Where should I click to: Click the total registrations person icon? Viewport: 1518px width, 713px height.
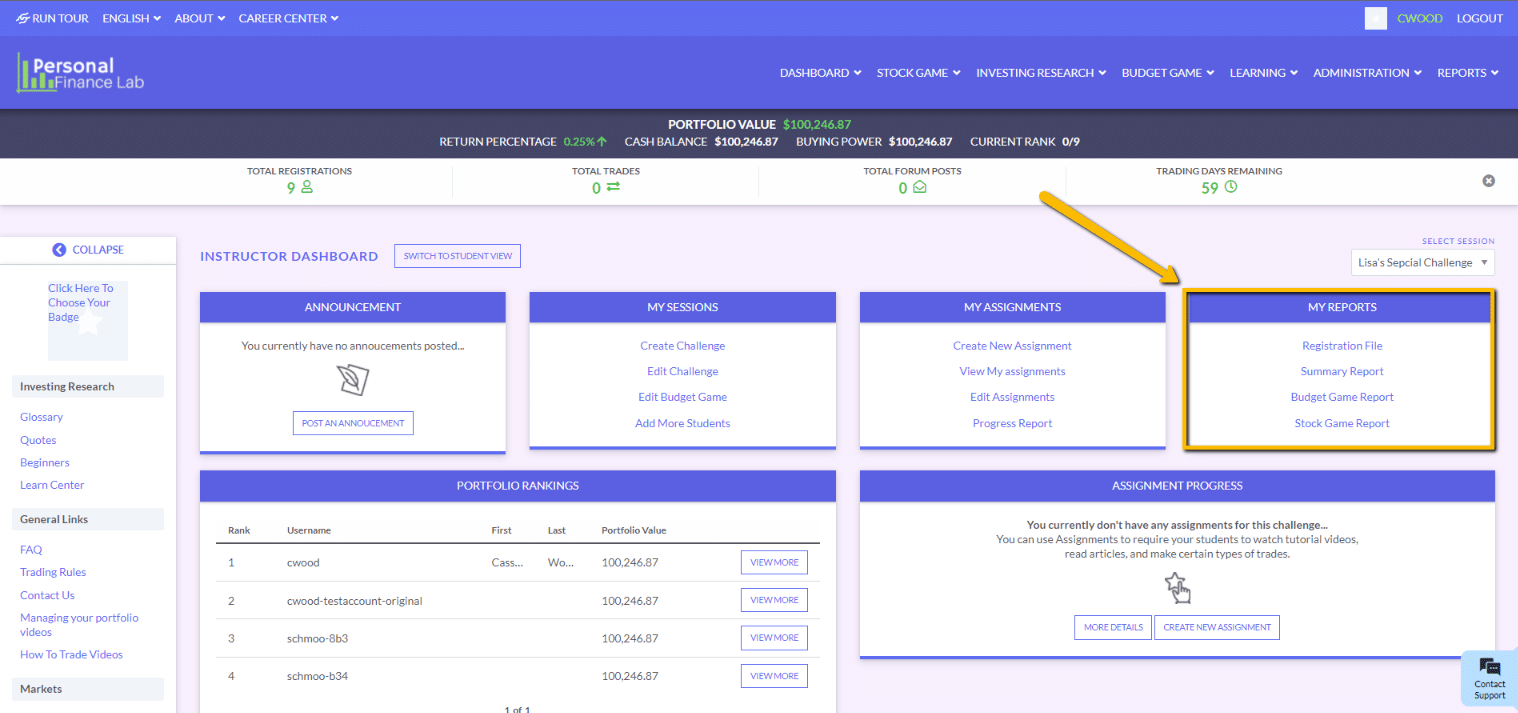point(307,187)
